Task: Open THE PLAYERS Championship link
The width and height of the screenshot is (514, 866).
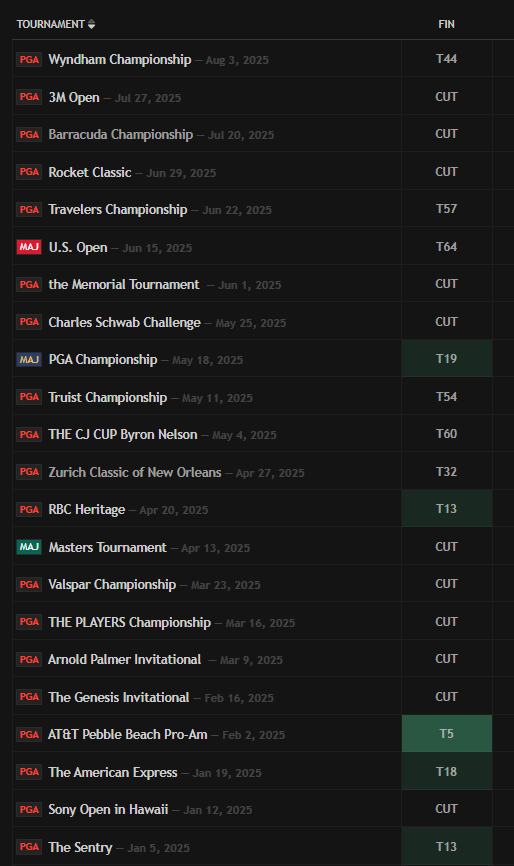Action: (130, 622)
